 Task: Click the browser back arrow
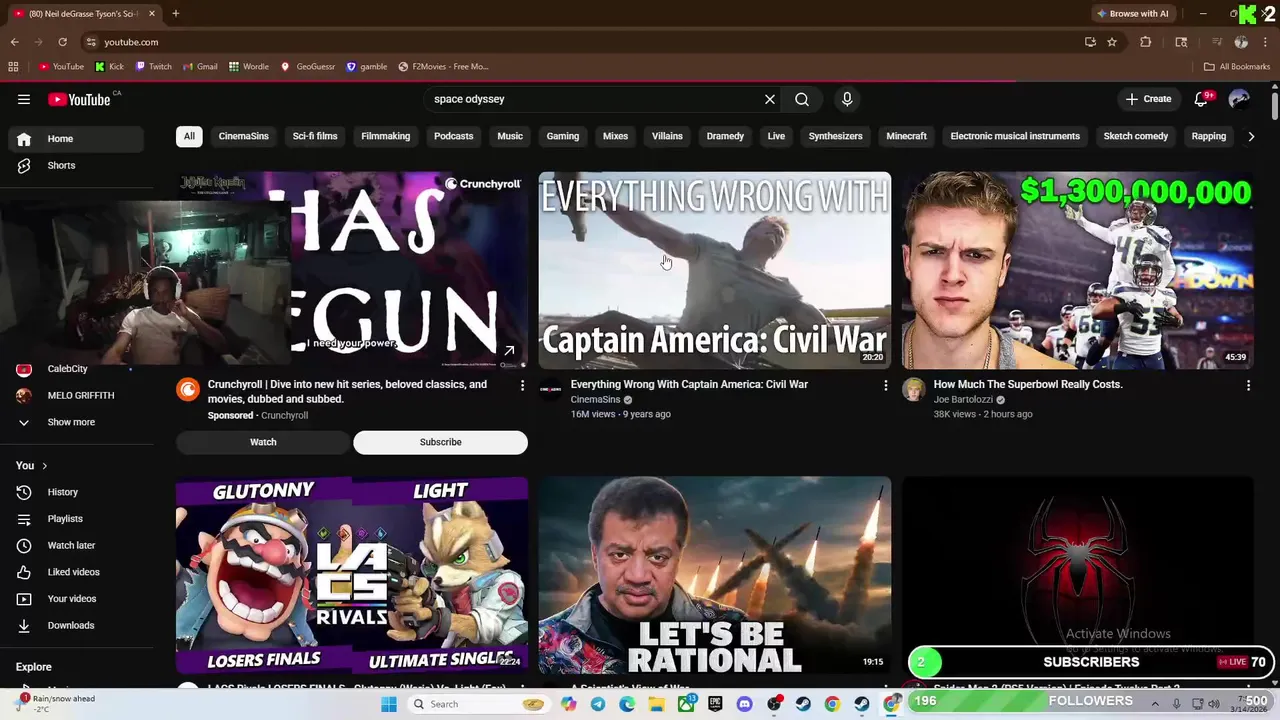pyautogui.click(x=14, y=42)
